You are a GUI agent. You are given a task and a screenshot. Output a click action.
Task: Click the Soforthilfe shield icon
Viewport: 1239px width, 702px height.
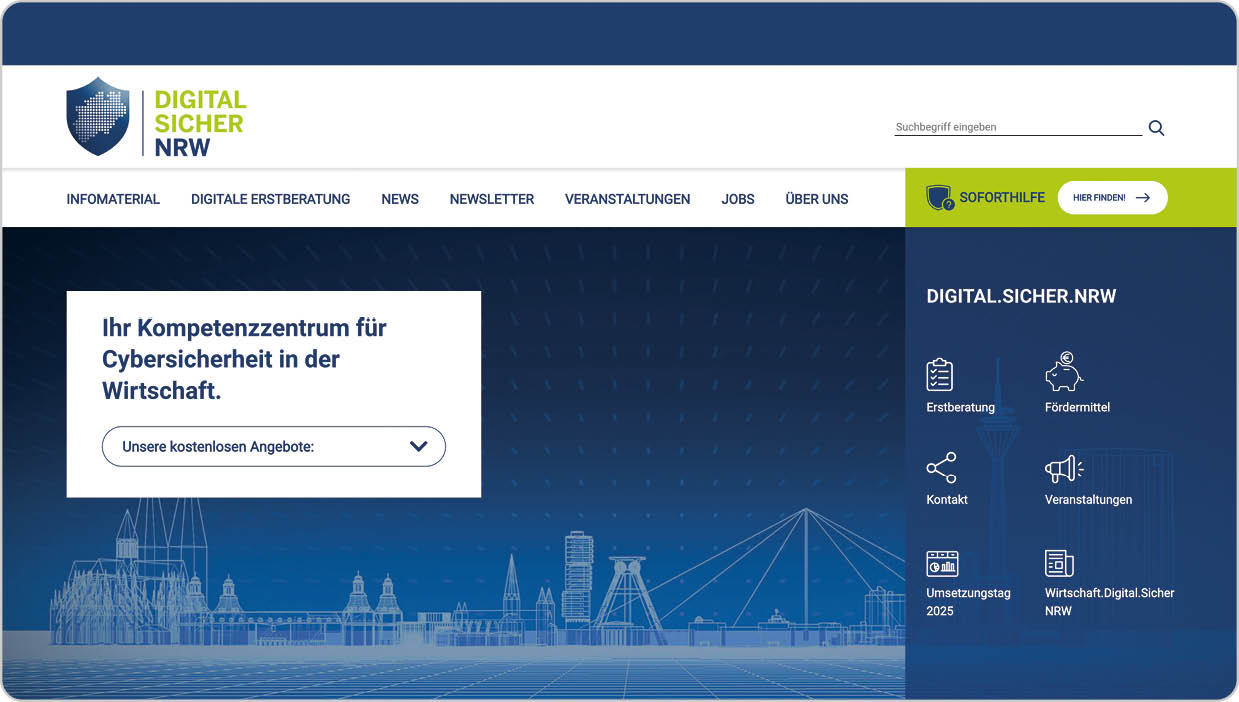[x=940, y=198]
